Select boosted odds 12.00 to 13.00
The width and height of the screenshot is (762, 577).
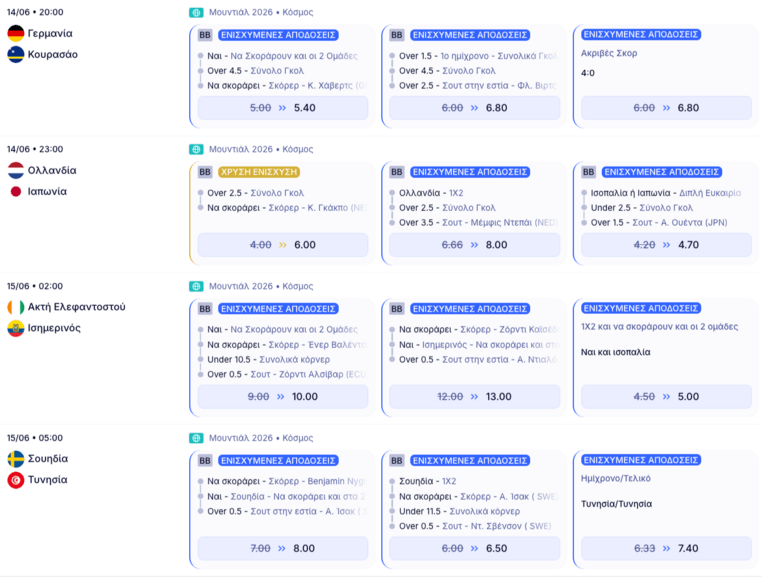(x=474, y=397)
